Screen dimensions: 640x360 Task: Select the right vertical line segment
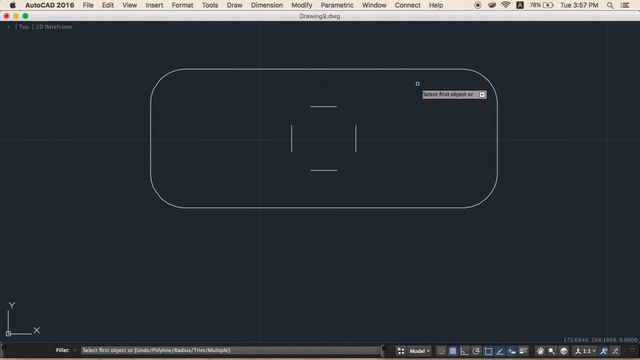click(x=356, y=138)
